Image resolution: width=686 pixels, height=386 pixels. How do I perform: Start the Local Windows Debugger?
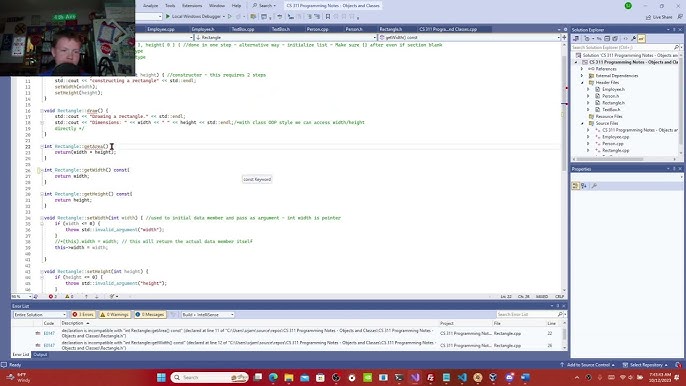coord(192,16)
